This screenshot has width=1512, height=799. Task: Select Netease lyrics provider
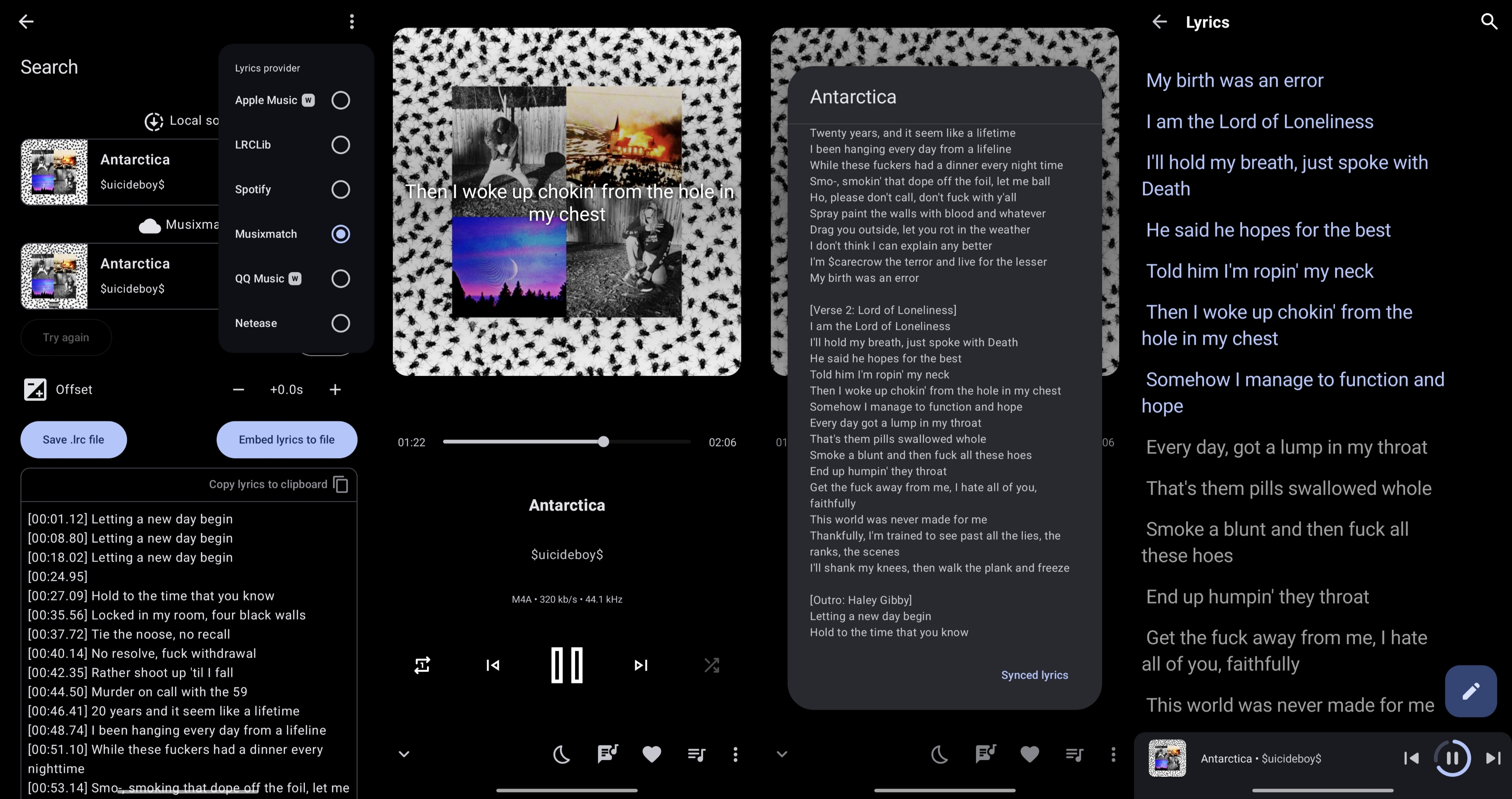point(340,323)
